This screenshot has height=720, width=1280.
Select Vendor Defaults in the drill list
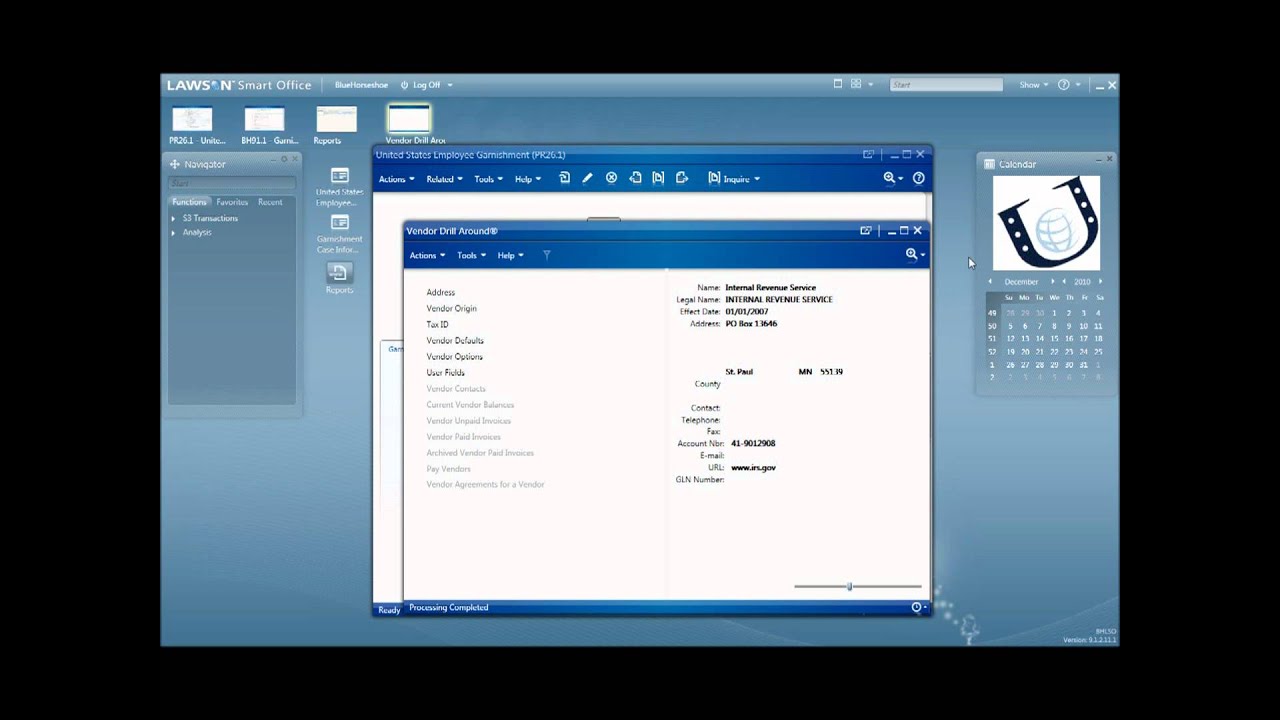tap(455, 340)
